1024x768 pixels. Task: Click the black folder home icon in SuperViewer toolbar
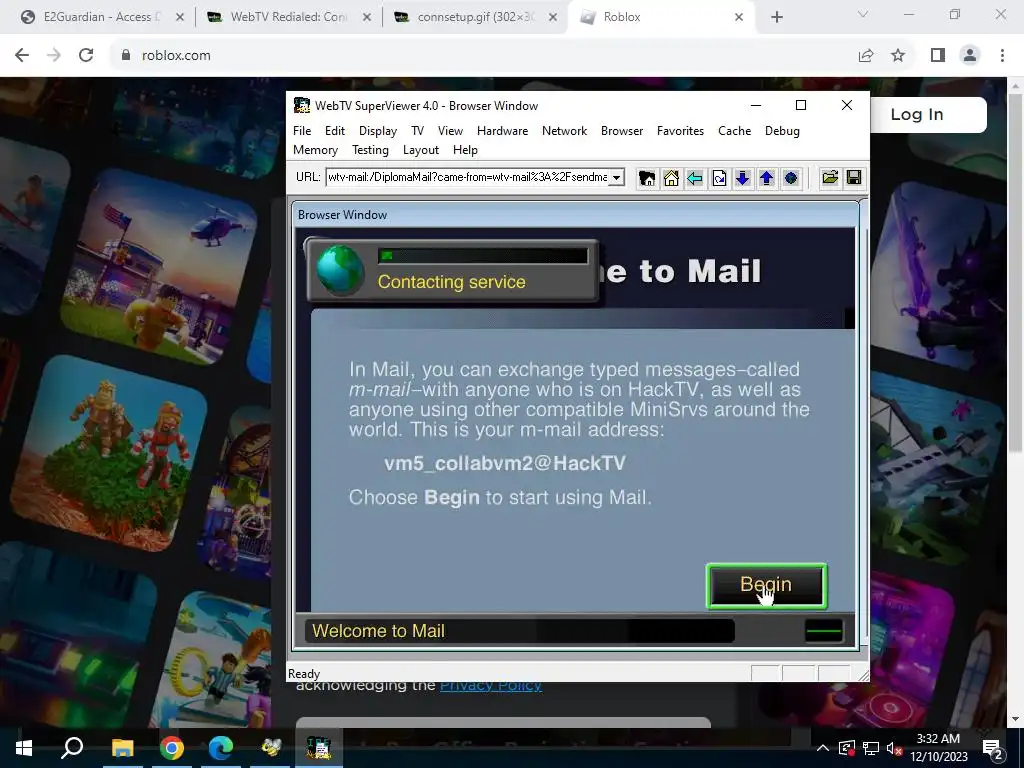coord(647,178)
